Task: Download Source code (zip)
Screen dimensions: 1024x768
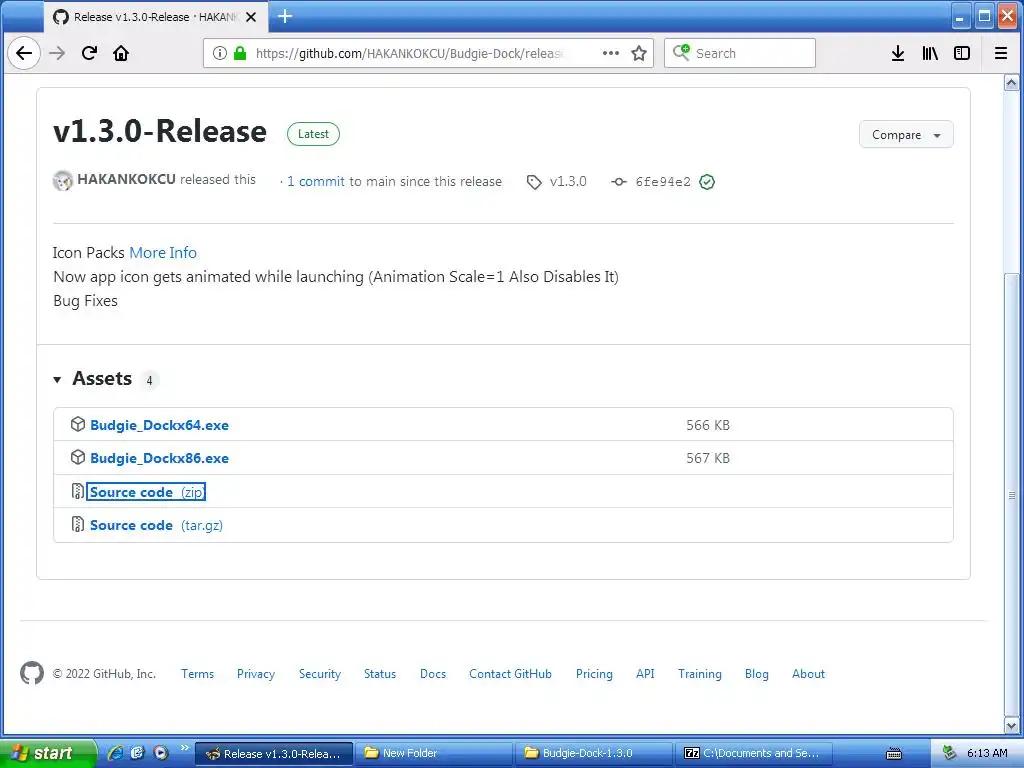Action: [146, 492]
